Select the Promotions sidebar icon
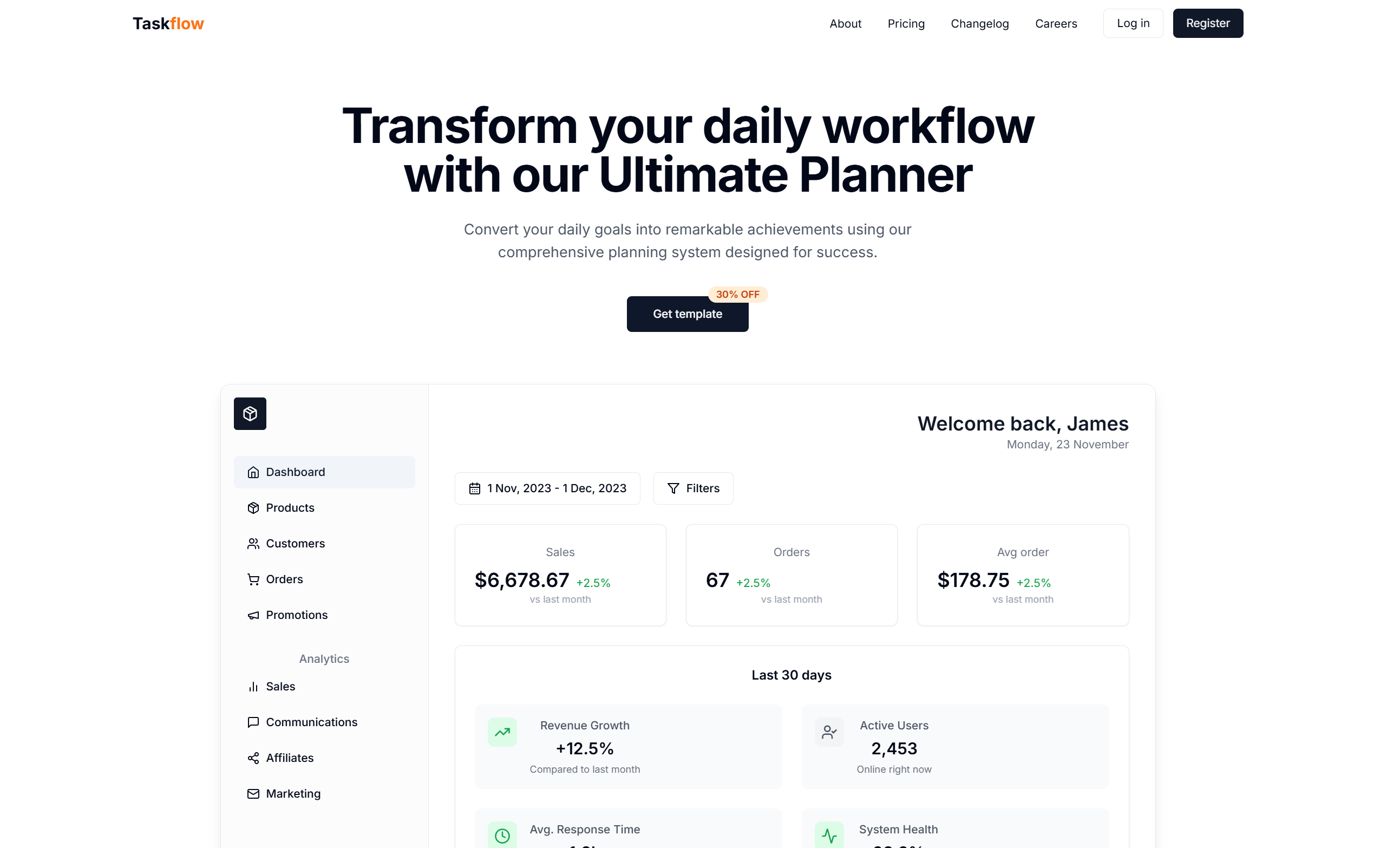The width and height of the screenshot is (1400, 848). 253,614
